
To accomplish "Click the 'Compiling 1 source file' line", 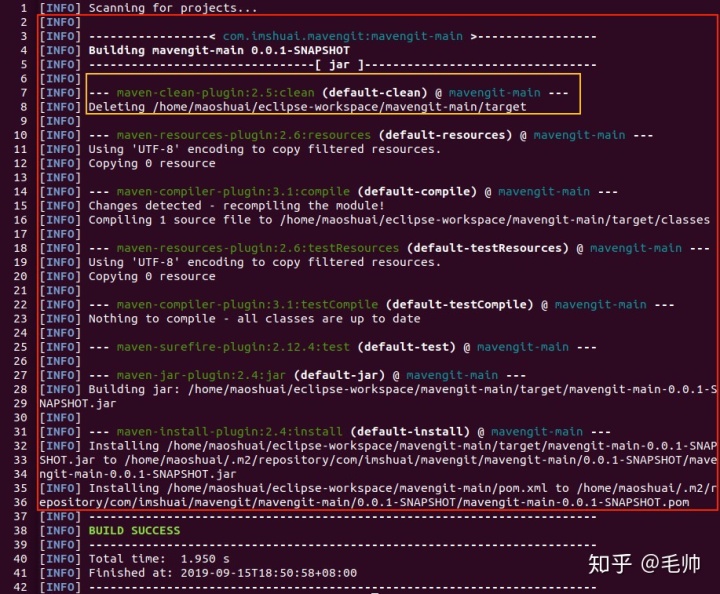I will [399, 220].
